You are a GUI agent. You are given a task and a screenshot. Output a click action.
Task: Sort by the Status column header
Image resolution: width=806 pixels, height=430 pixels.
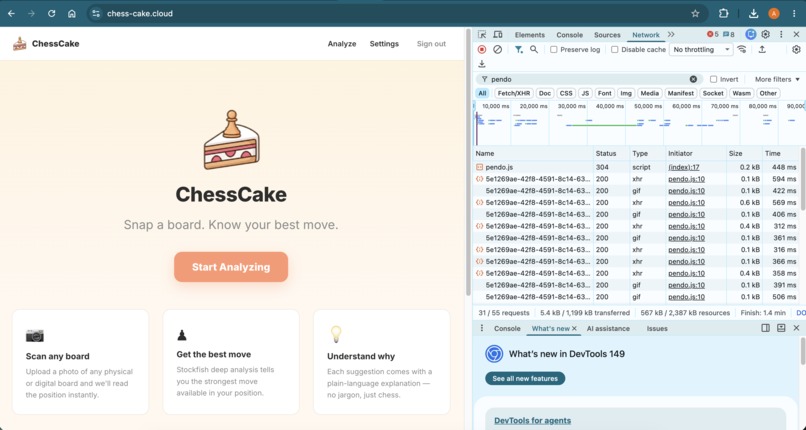pos(611,153)
